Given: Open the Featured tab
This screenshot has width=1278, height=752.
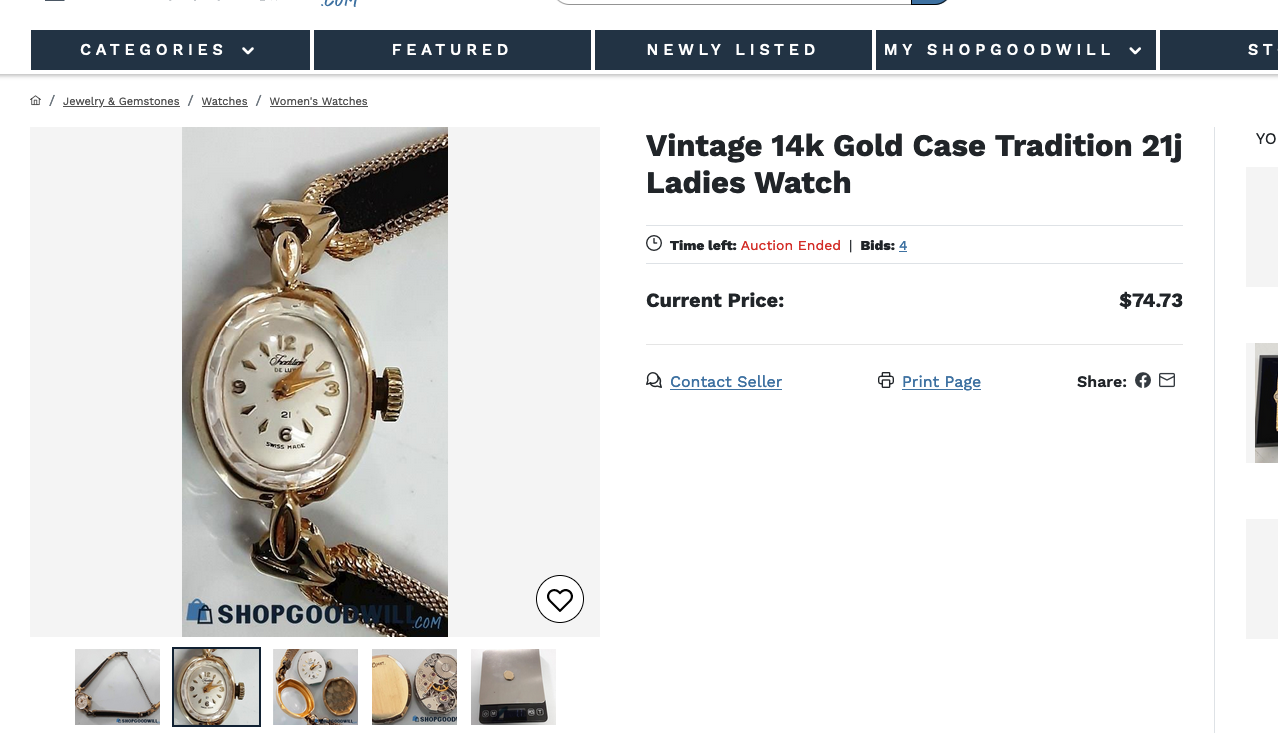Looking at the screenshot, I should click(x=452, y=50).
